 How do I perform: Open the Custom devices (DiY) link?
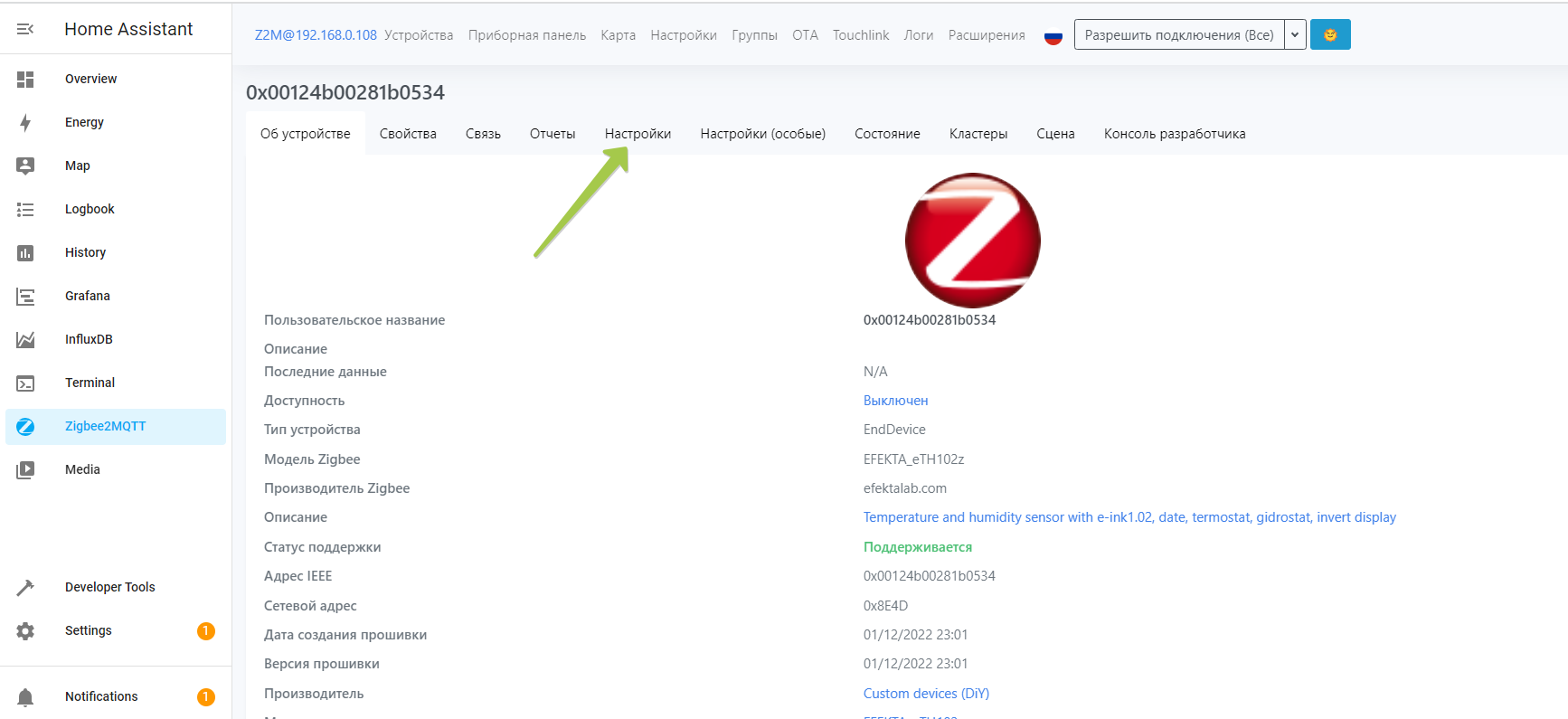926,694
